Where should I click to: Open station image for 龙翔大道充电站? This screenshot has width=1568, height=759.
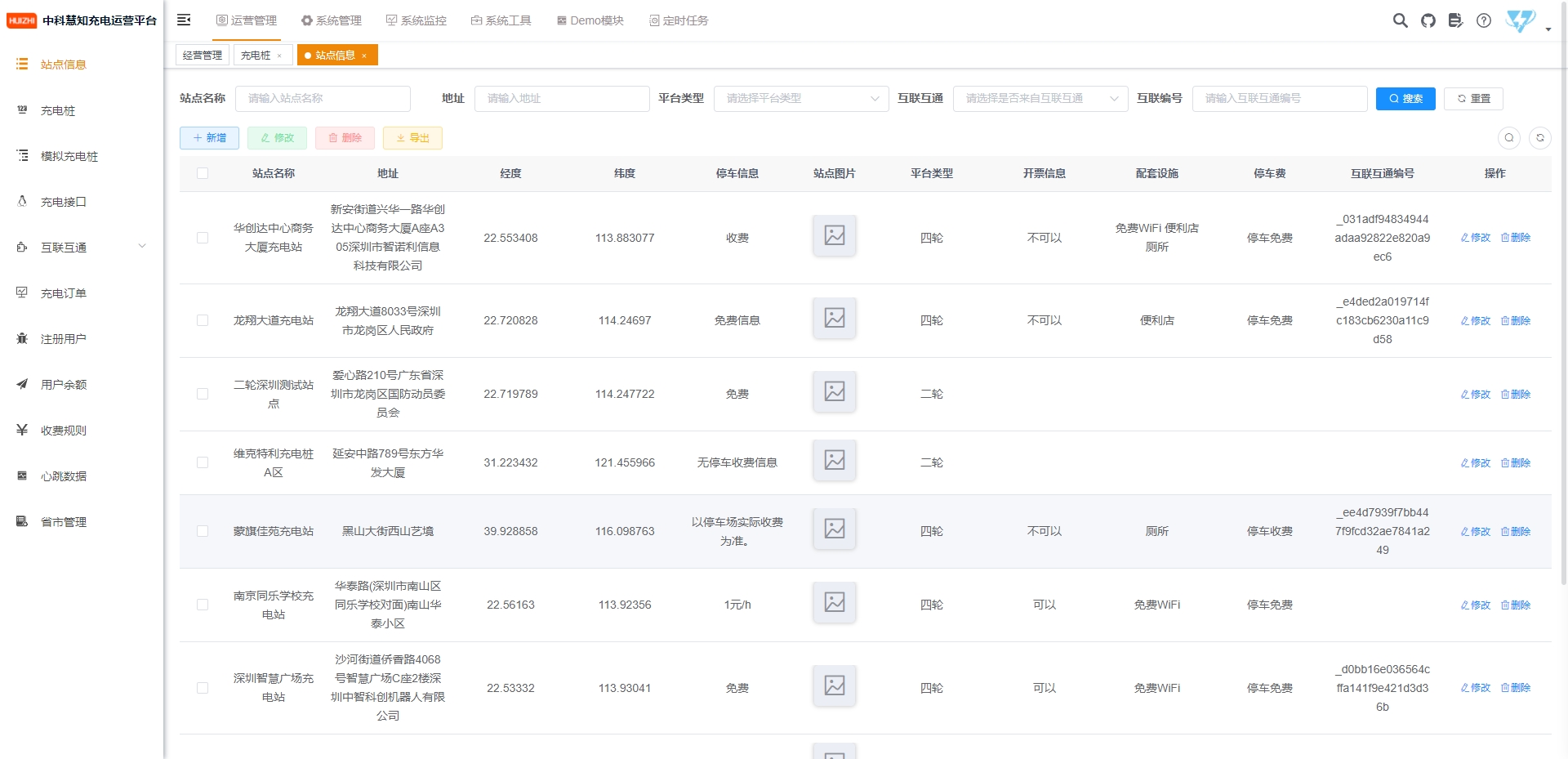coord(835,319)
